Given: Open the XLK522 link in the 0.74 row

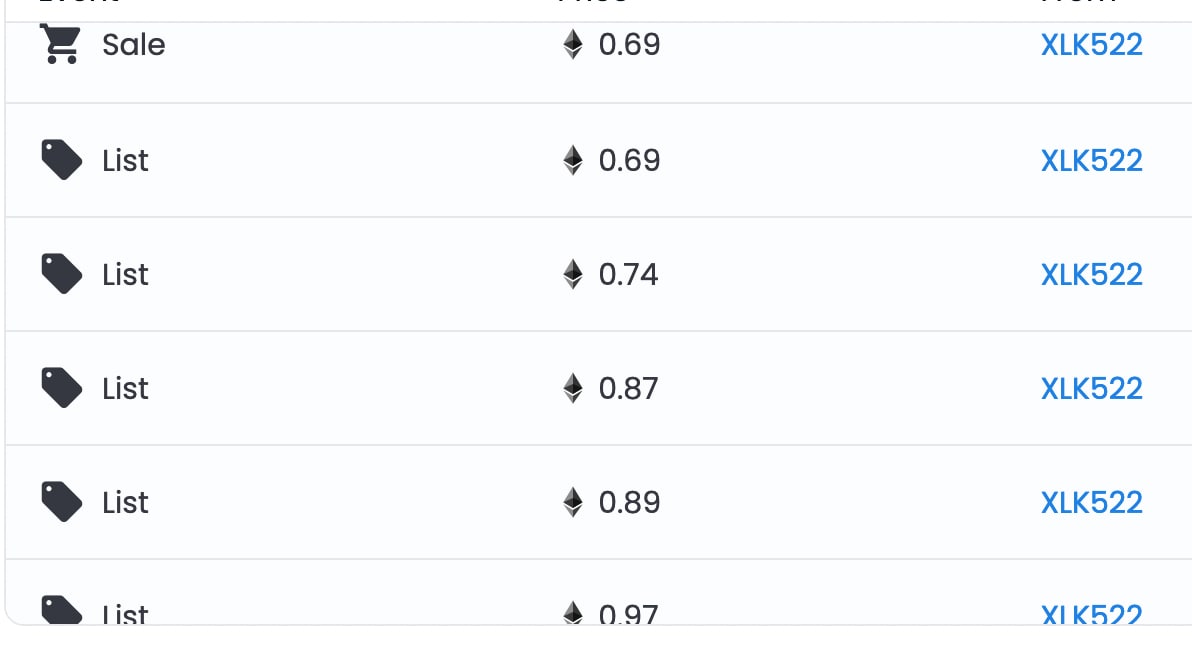Looking at the screenshot, I should coord(1092,274).
